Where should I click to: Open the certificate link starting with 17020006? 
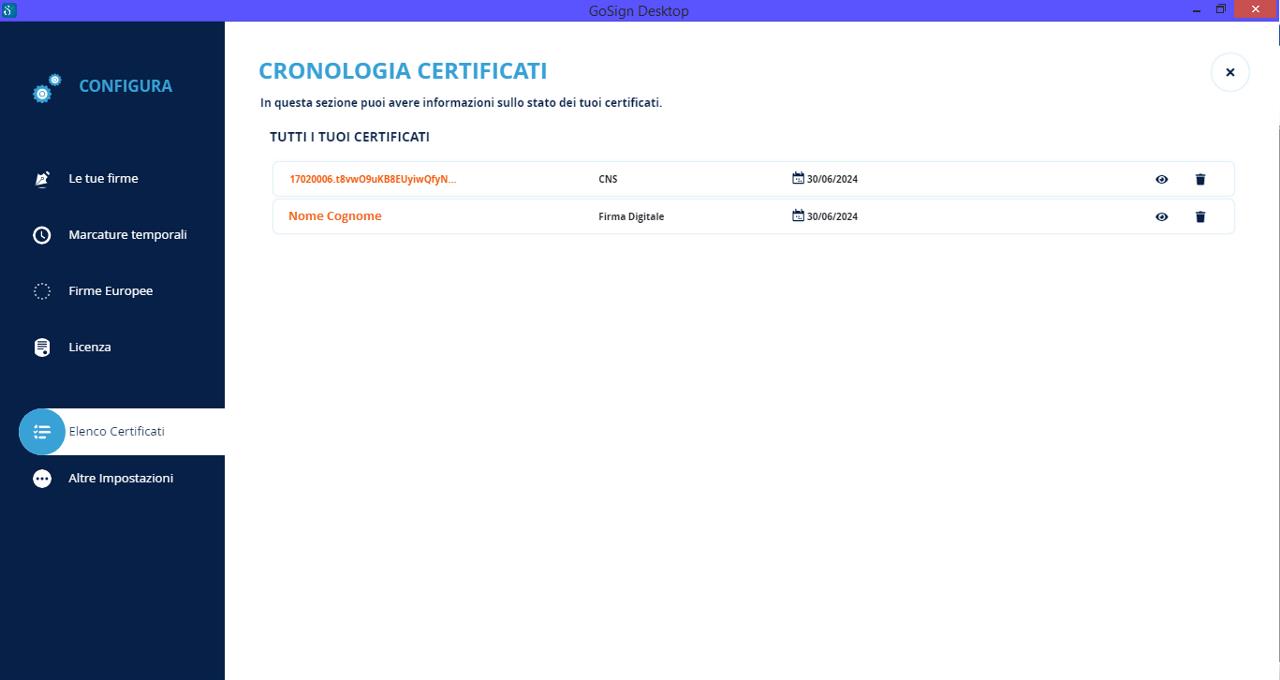coord(372,178)
